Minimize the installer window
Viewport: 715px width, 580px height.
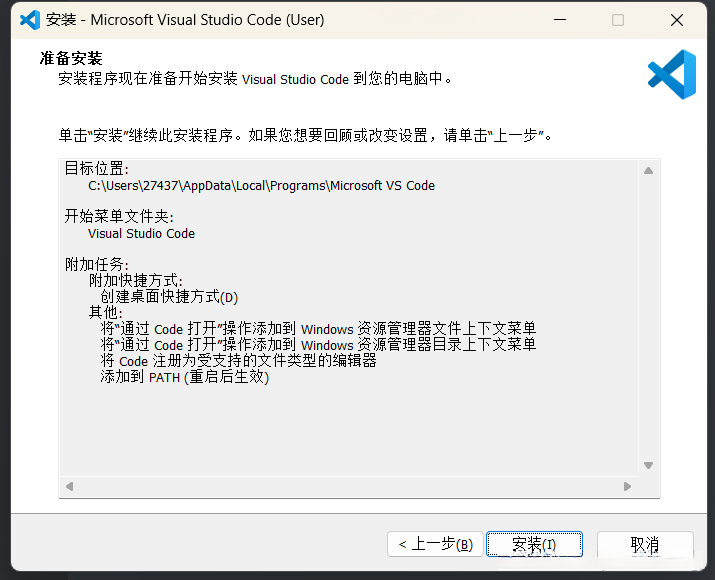tap(560, 20)
